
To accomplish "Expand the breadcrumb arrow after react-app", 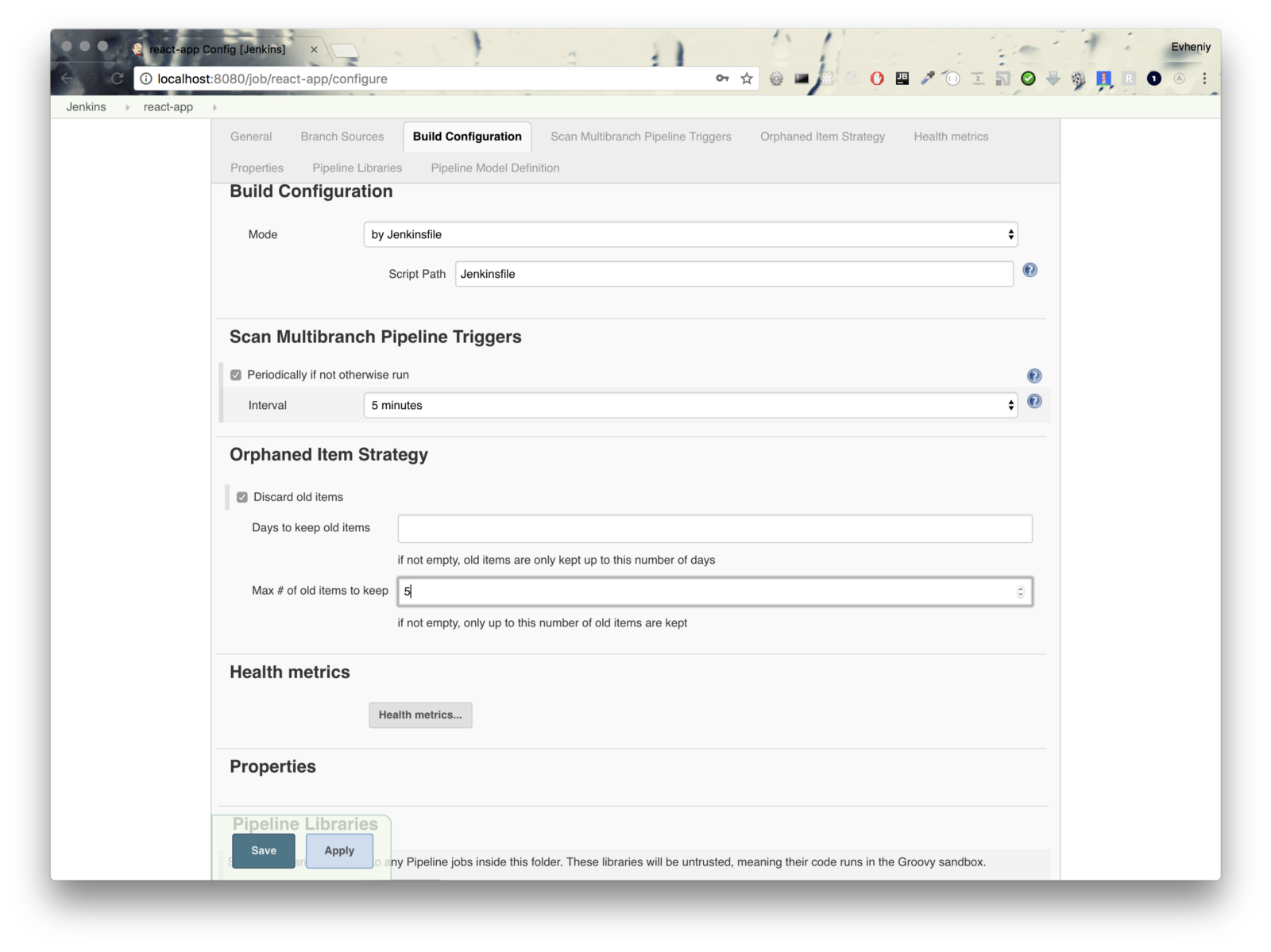I will click(214, 107).
